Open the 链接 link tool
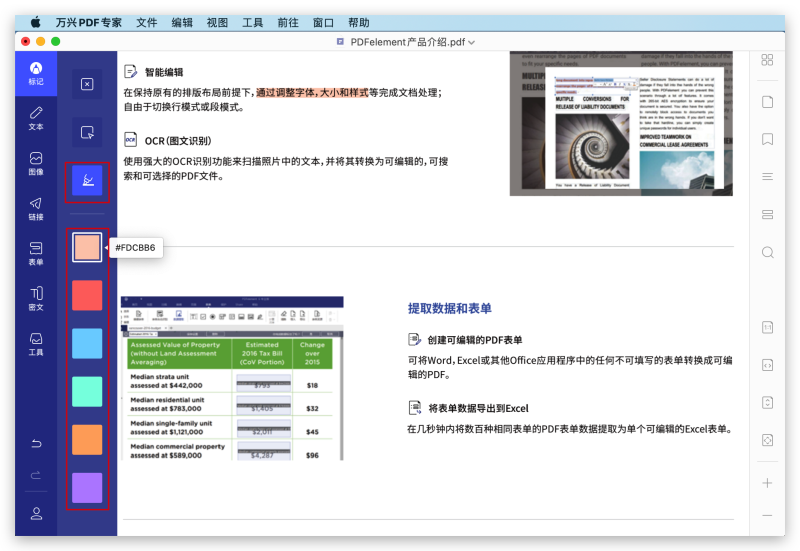 (36, 209)
